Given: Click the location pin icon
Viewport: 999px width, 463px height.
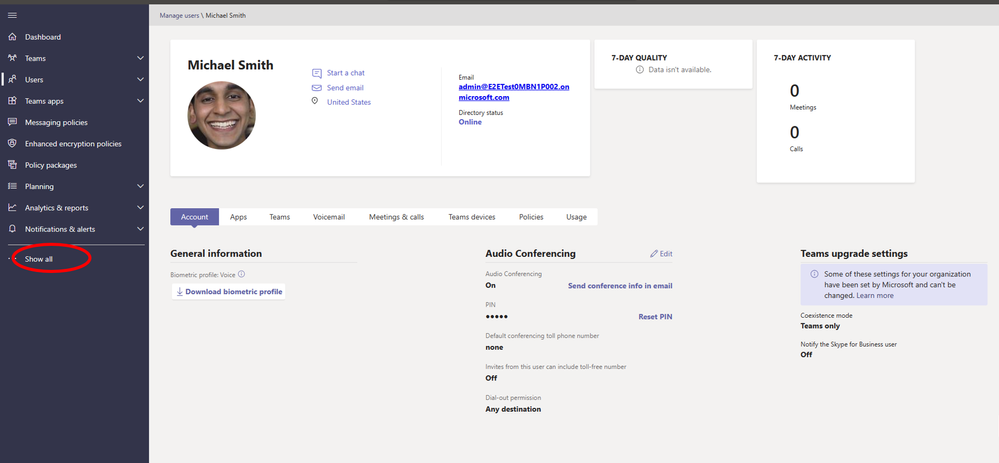Looking at the screenshot, I should [x=314, y=101].
